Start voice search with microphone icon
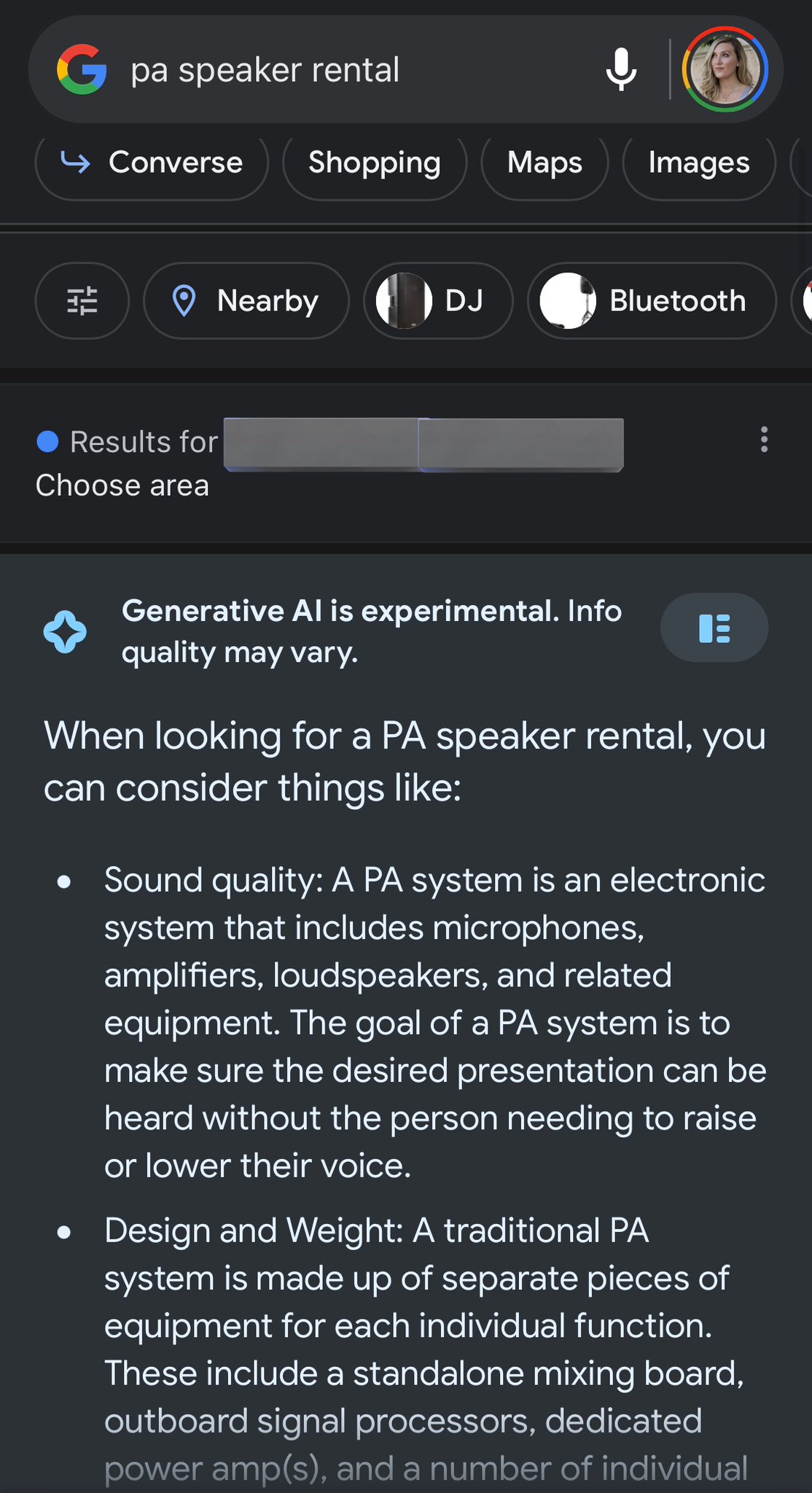Image resolution: width=812 pixels, height=1493 pixels. pos(621,69)
